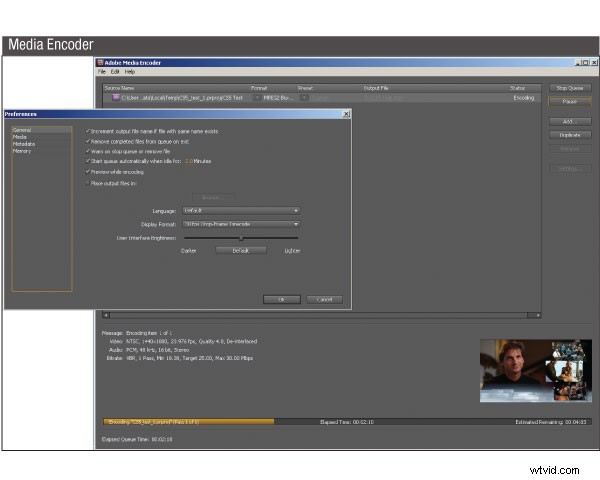Click the Add button
The width and height of the screenshot is (600, 480).
click(570, 121)
